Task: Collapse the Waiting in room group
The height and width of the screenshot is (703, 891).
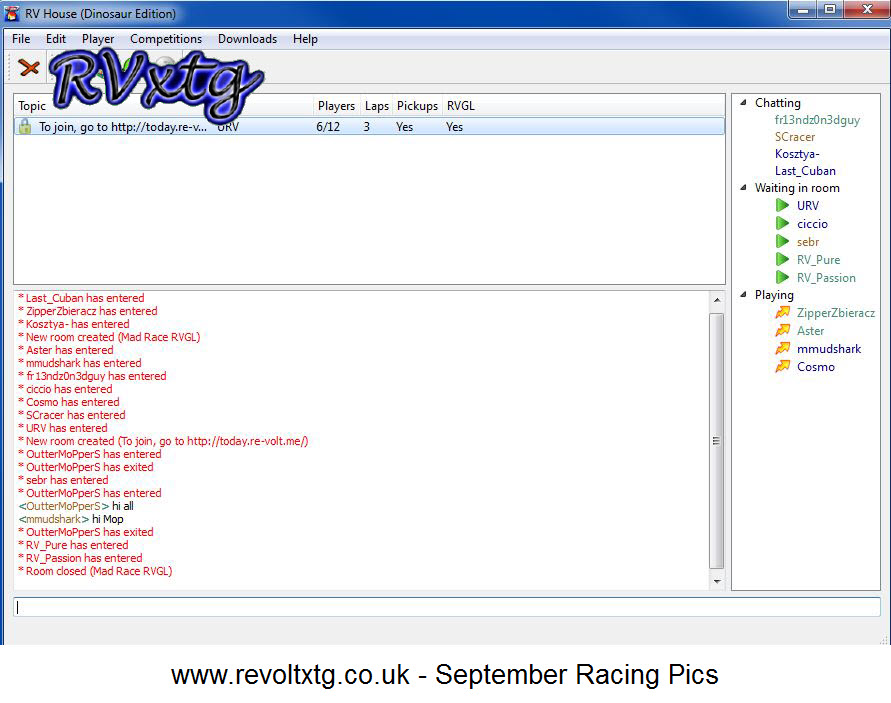Action: (x=743, y=188)
